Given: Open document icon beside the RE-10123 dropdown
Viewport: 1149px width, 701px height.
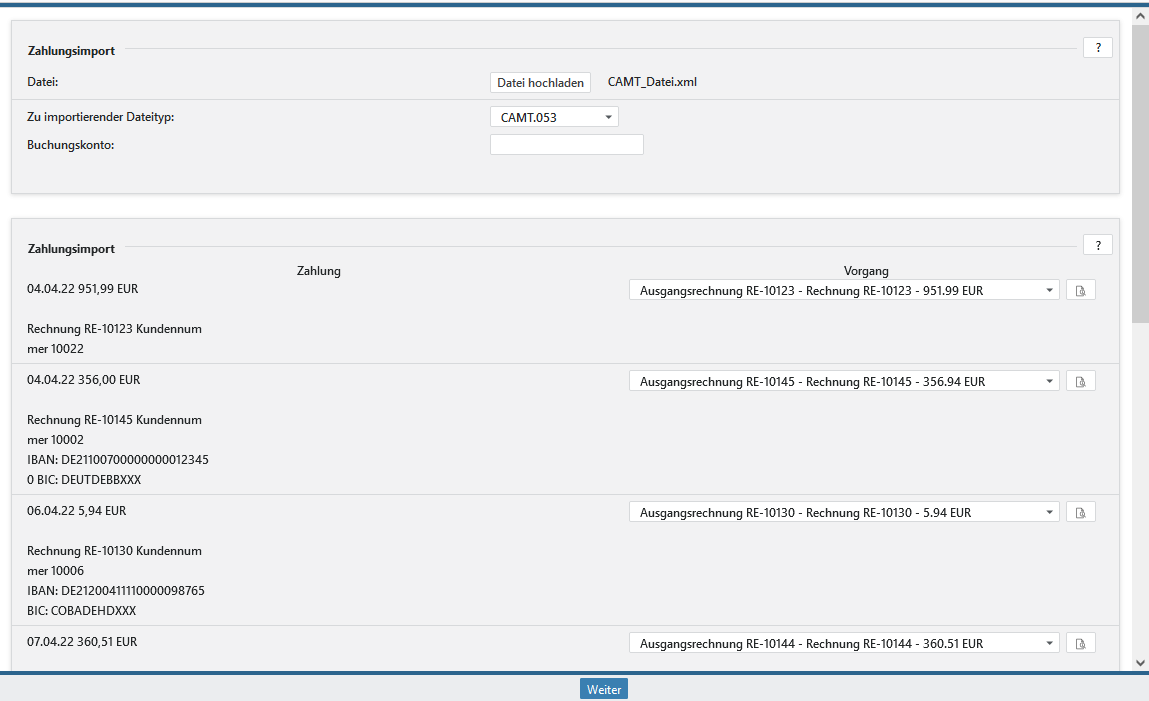Looking at the screenshot, I should (x=1080, y=290).
